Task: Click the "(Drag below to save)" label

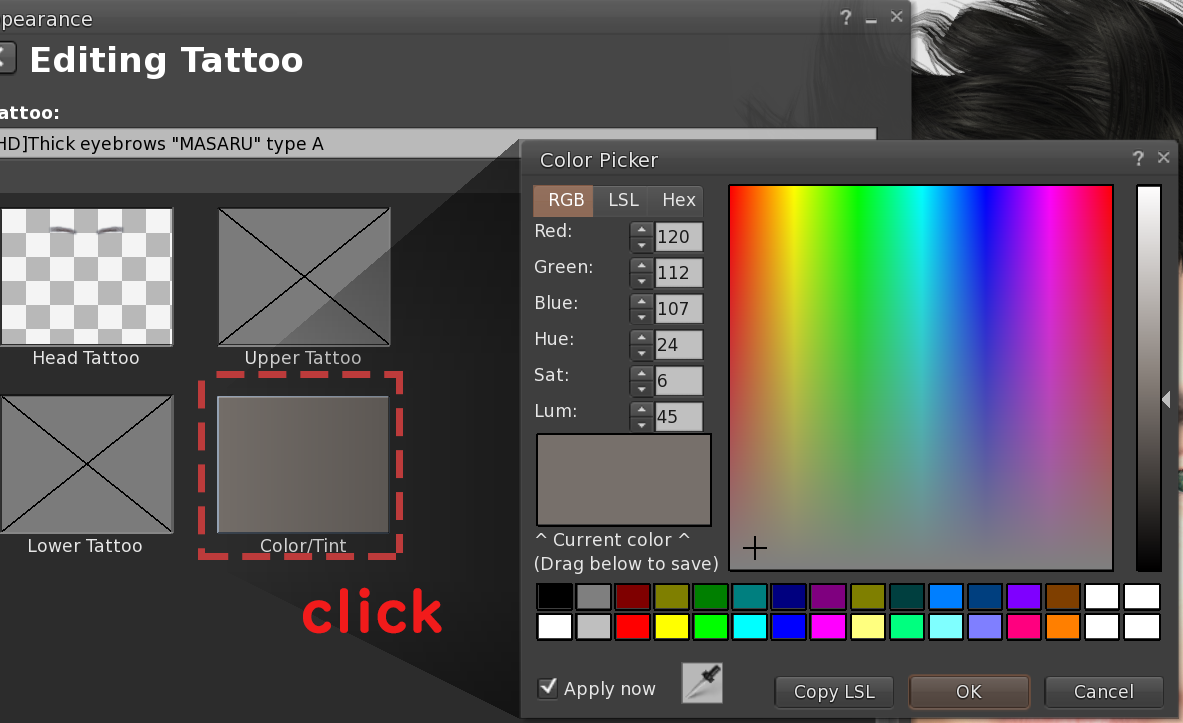Action: click(x=626, y=564)
